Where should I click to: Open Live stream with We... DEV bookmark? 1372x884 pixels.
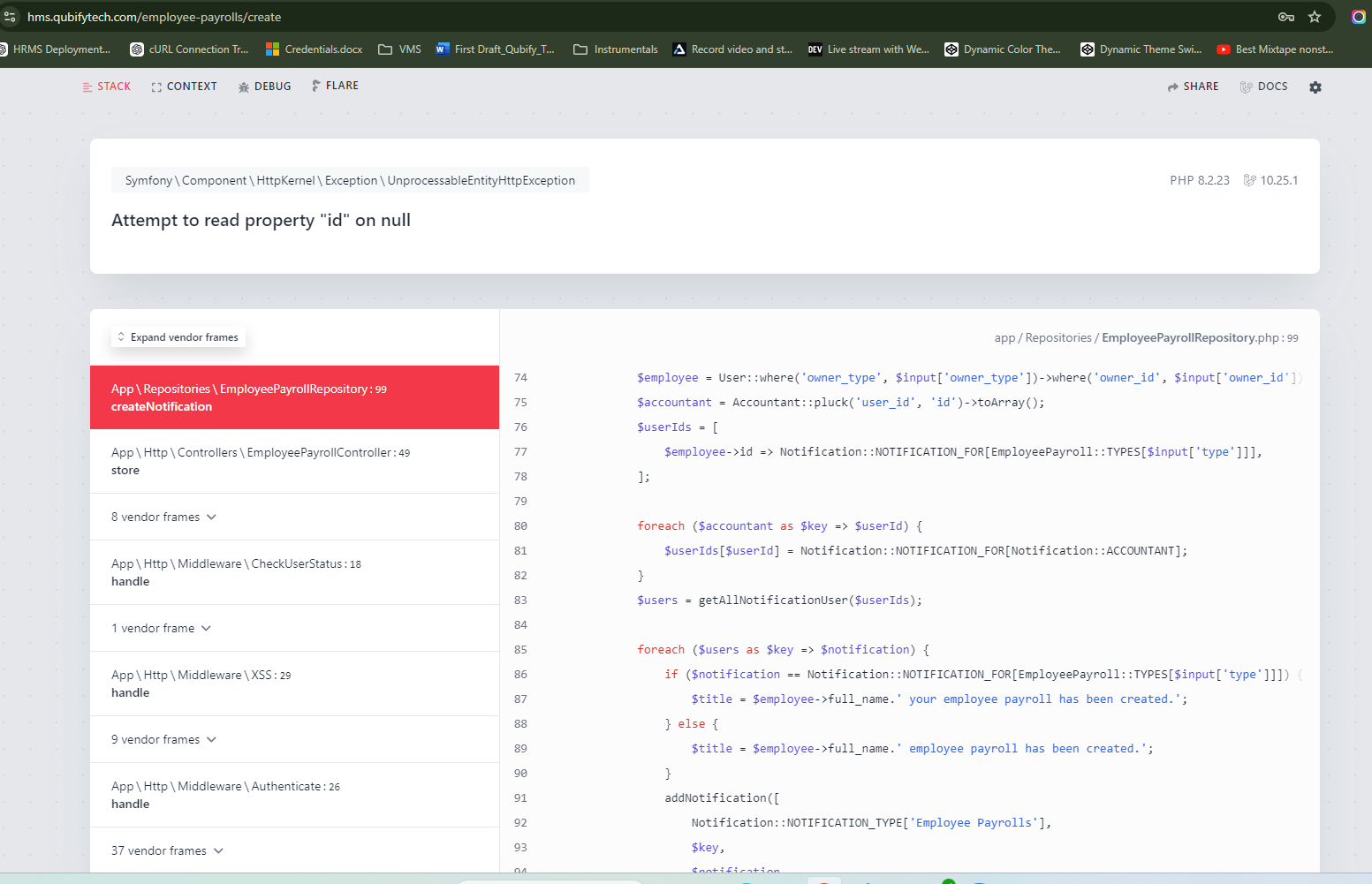(x=868, y=49)
